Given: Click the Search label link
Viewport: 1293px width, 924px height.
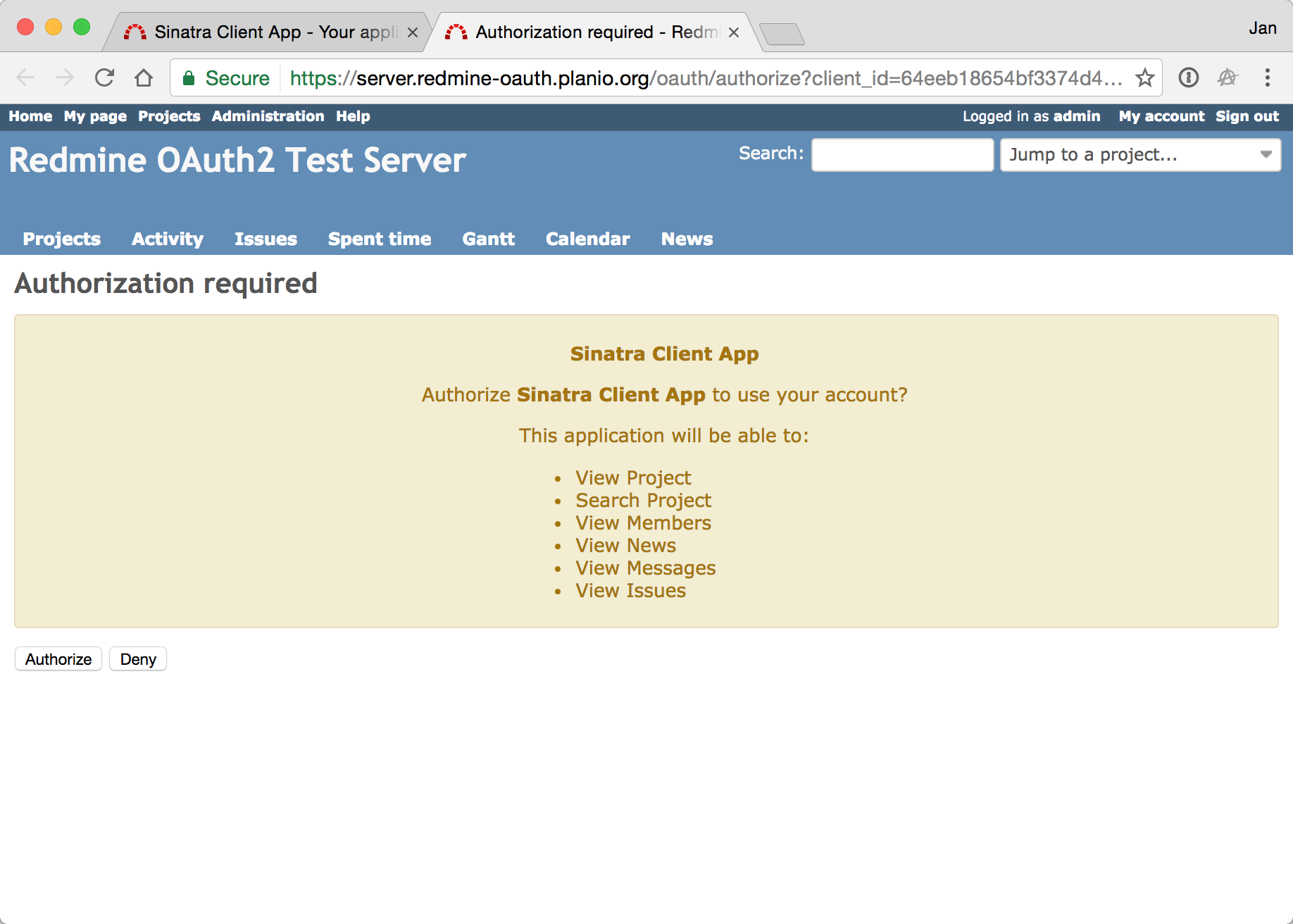Looking at the screenshot, I should [771, 153].
